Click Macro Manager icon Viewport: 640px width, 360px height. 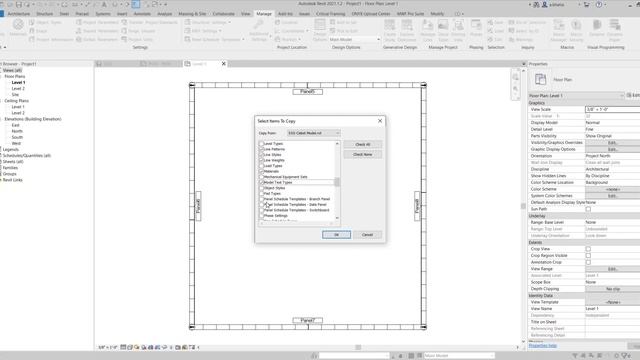click(558, 25)
